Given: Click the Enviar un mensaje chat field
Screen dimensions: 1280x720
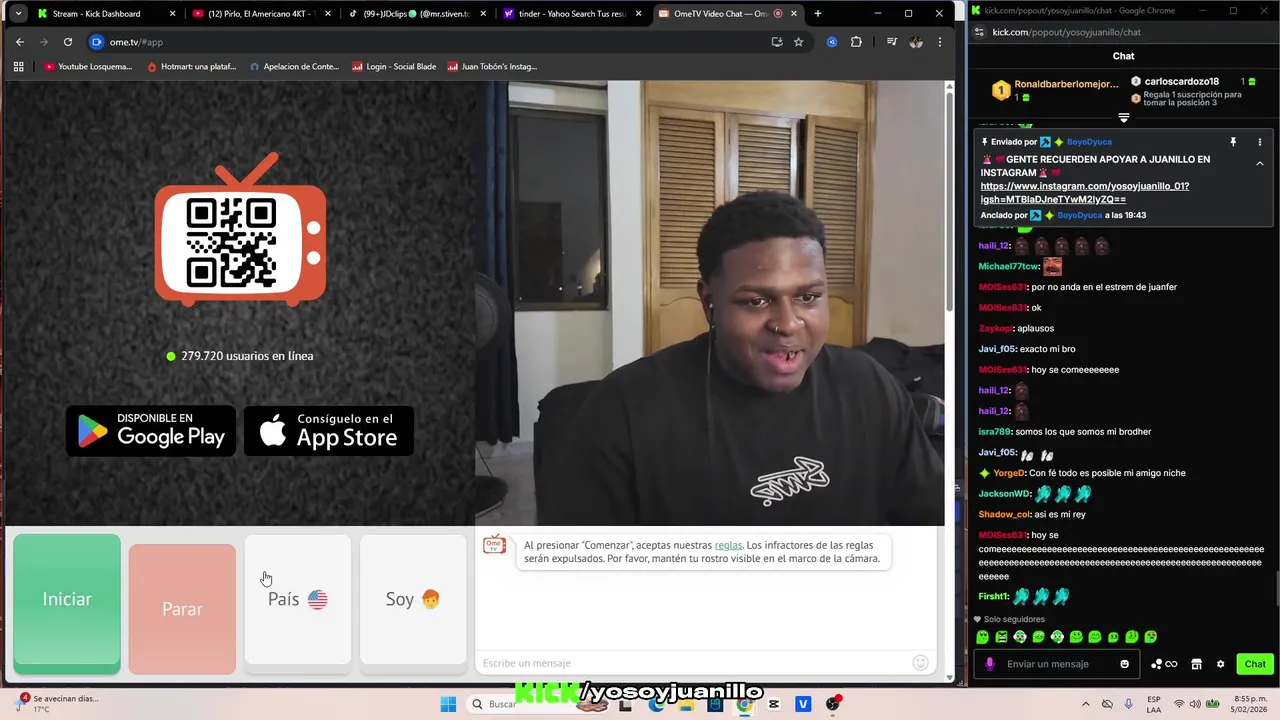Looking at the screenshot, I should (1059, 664).
